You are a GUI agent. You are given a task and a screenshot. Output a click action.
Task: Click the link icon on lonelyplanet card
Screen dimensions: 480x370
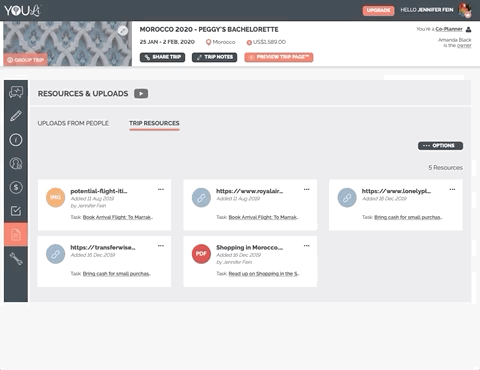point(347,197)
